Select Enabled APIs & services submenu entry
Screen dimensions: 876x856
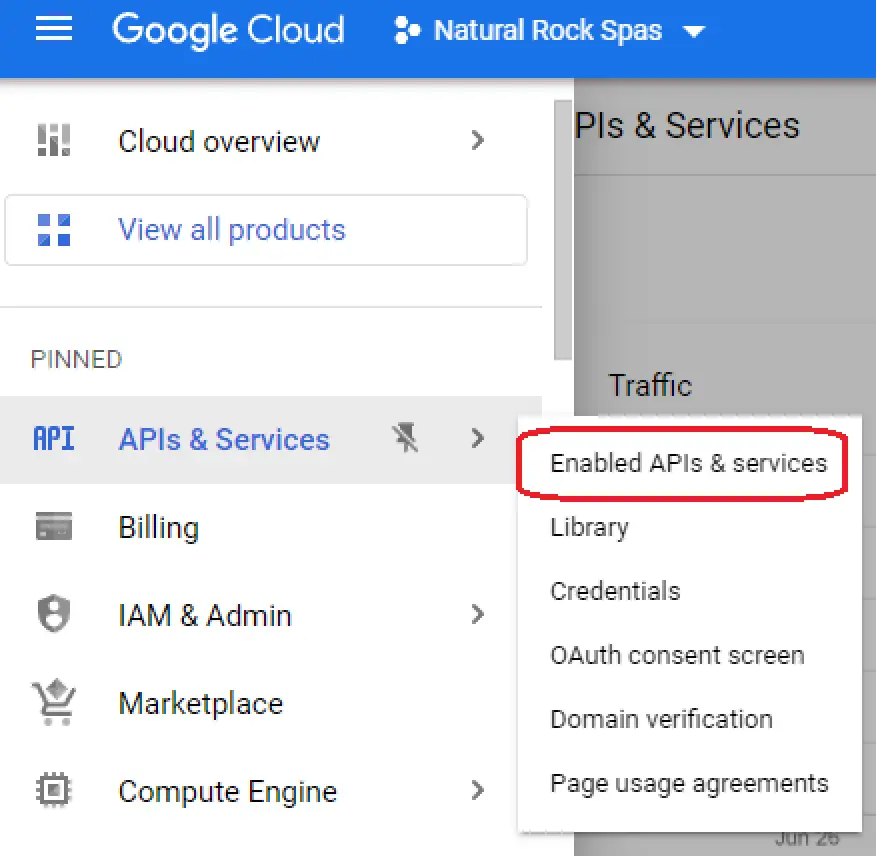(689, 463)
